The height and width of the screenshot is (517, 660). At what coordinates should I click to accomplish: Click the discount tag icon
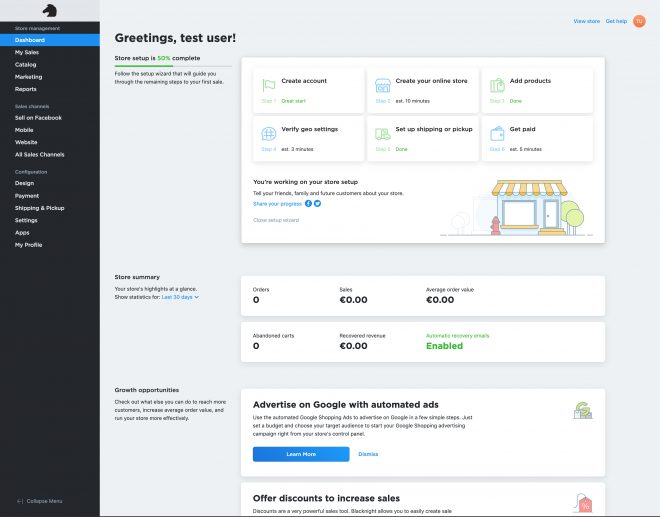click(x=583, y=503)
